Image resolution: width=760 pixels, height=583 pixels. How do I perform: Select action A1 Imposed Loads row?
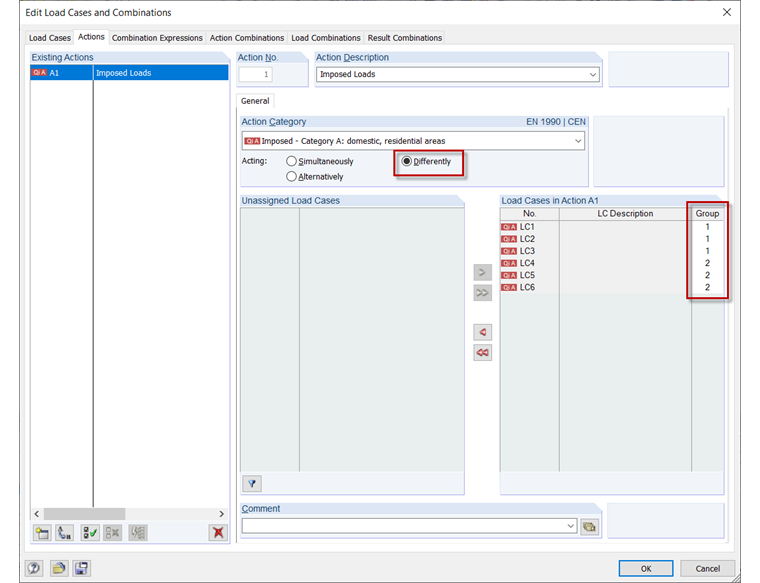(x=129, y=73)
